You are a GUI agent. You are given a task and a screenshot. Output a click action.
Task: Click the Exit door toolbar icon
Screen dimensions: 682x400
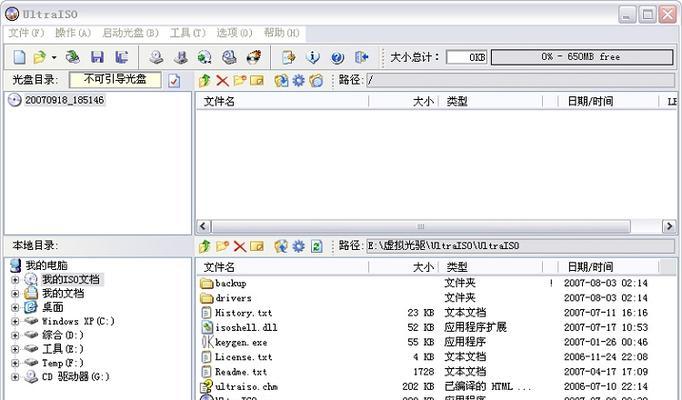coord(361,57)
